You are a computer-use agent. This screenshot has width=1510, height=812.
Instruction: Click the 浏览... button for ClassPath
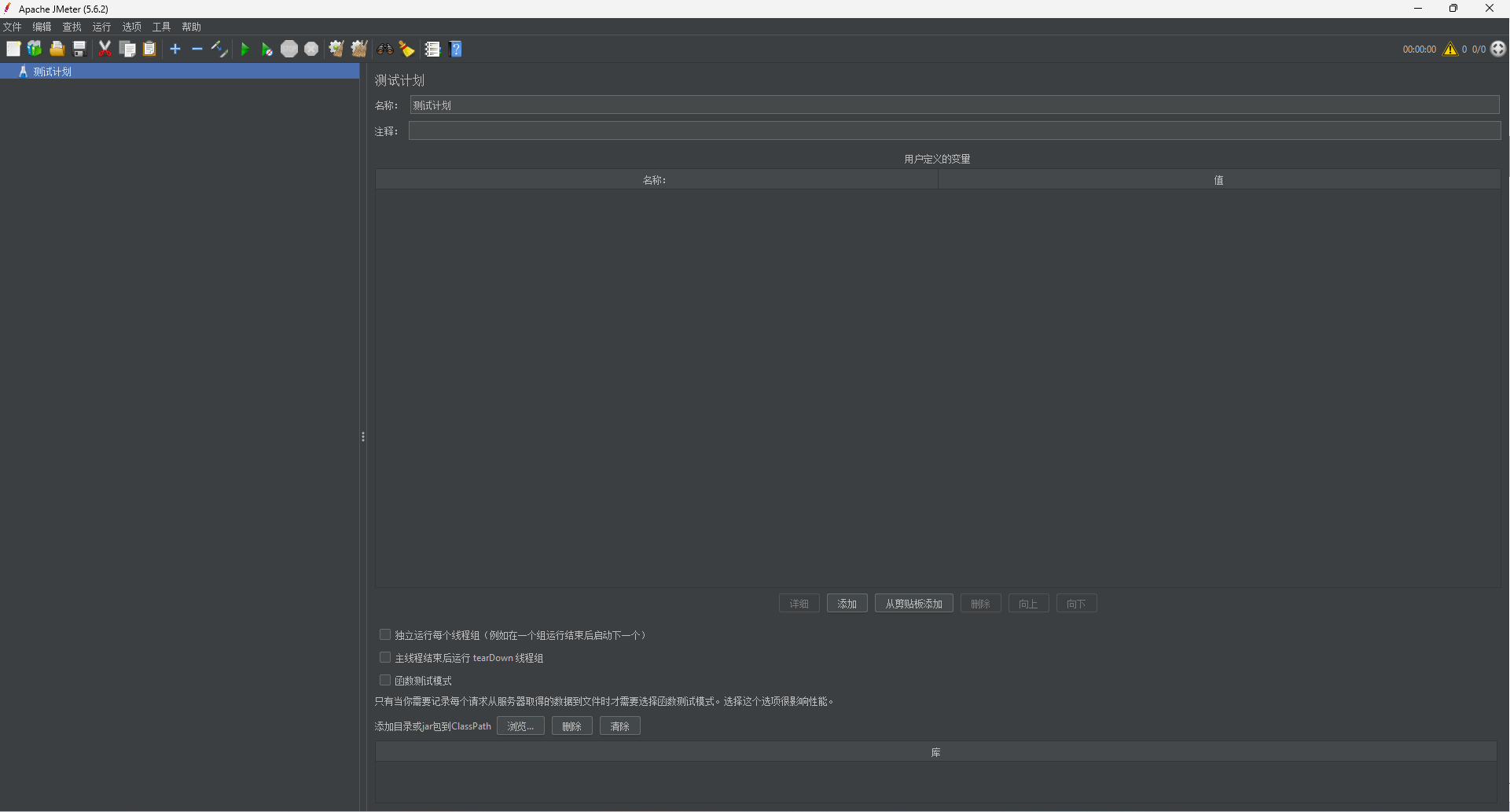point(520,726)
